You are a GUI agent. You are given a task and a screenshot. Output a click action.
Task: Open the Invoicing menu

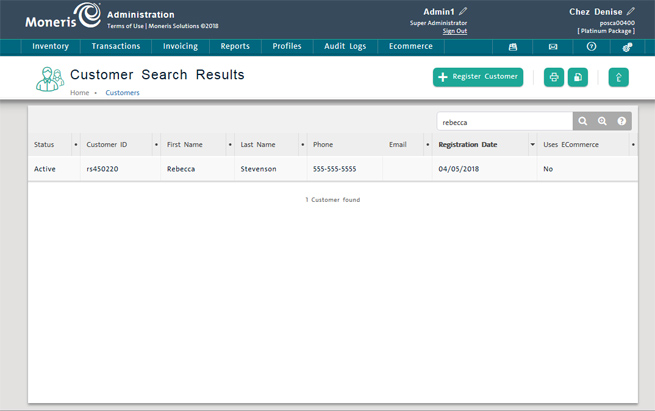[x=180, y=46]
